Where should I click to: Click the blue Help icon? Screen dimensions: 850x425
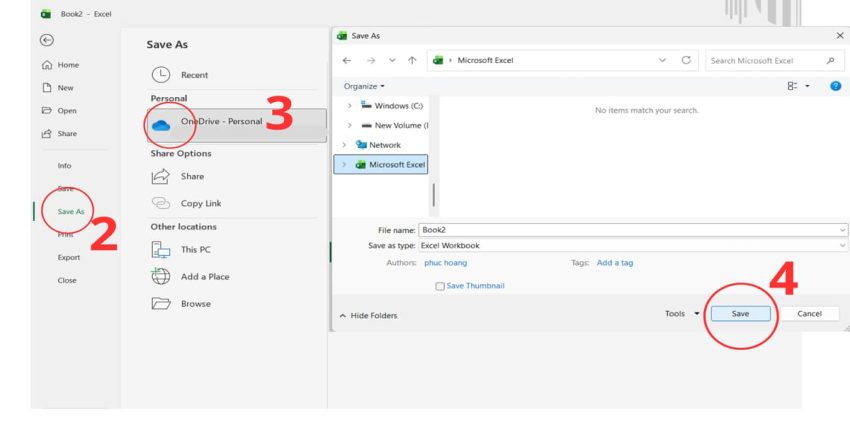click(x=836, y=86)
